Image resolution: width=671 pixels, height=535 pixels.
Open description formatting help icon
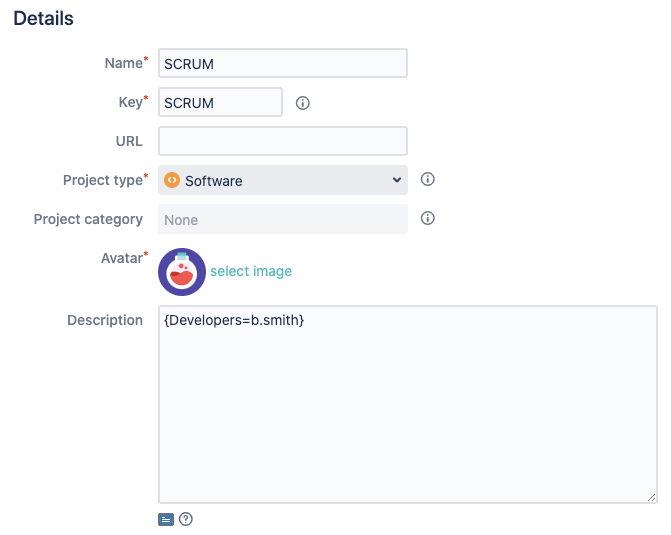[x=186, y=519]
